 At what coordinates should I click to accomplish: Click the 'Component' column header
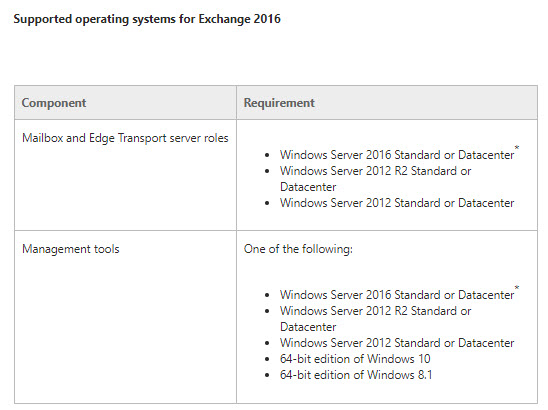point(125,102)
